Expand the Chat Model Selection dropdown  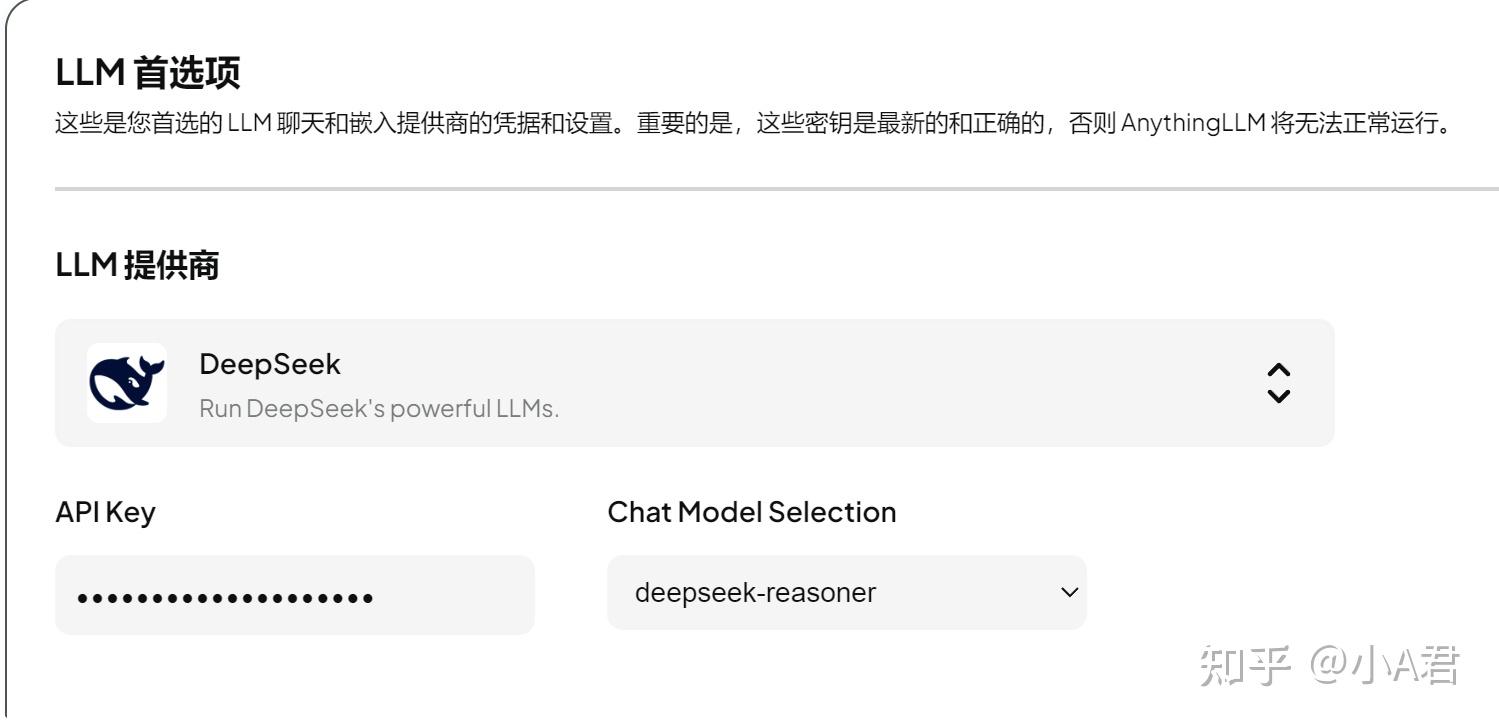pos(845,592)
